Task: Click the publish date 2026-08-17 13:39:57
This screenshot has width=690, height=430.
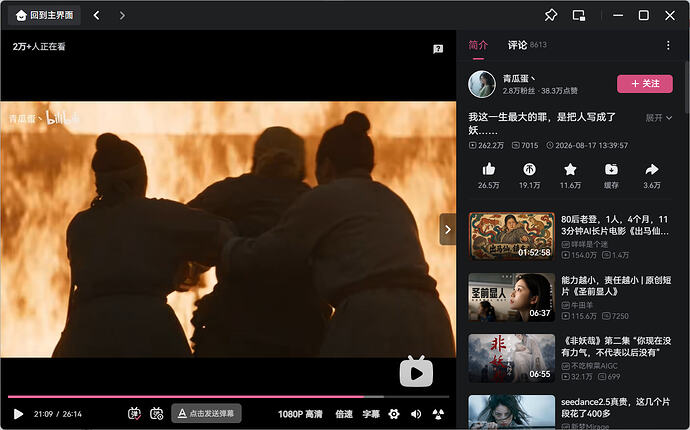Action: tap(587, 145)
